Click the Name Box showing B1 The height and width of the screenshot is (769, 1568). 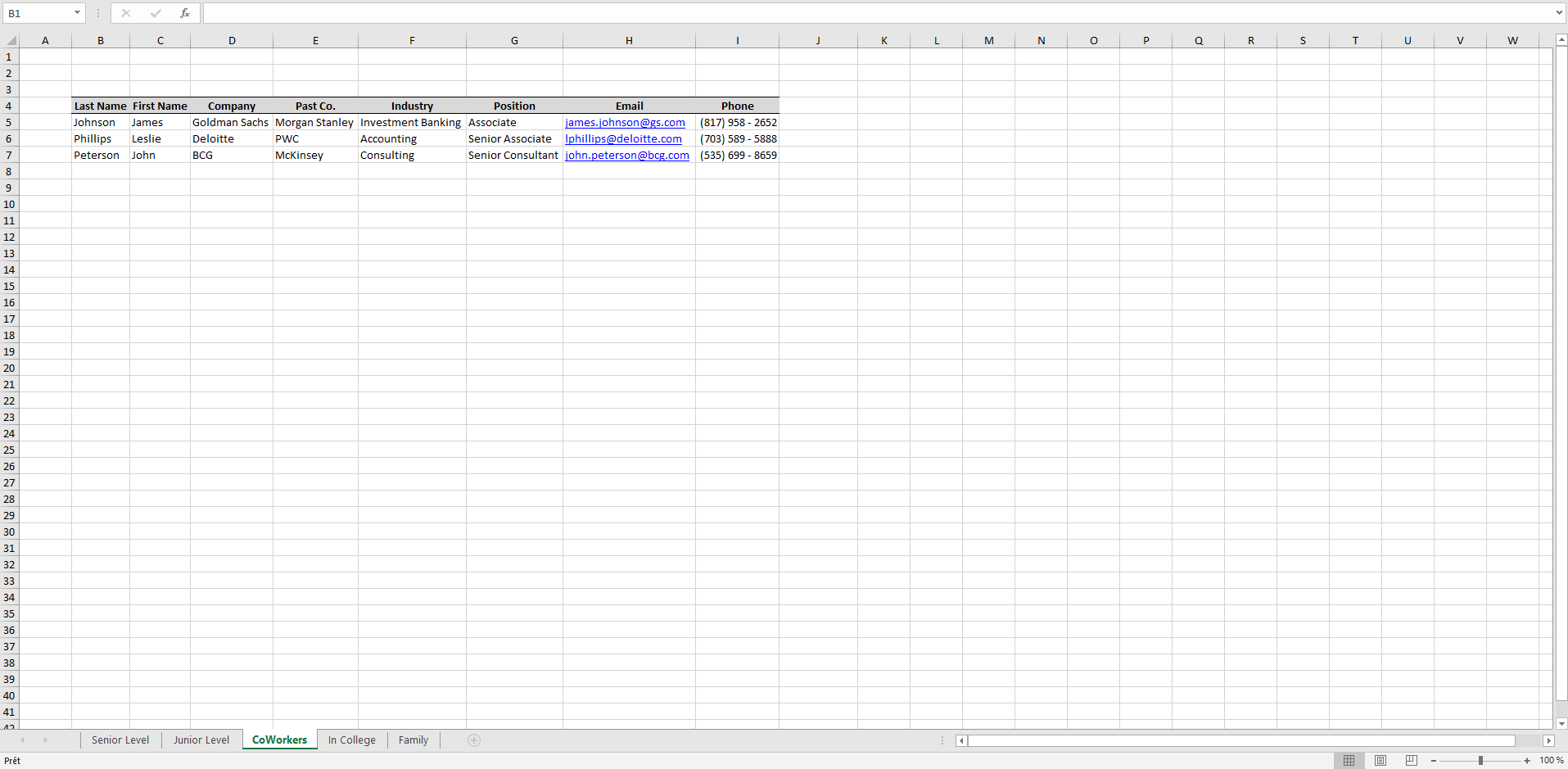(37, 13)
